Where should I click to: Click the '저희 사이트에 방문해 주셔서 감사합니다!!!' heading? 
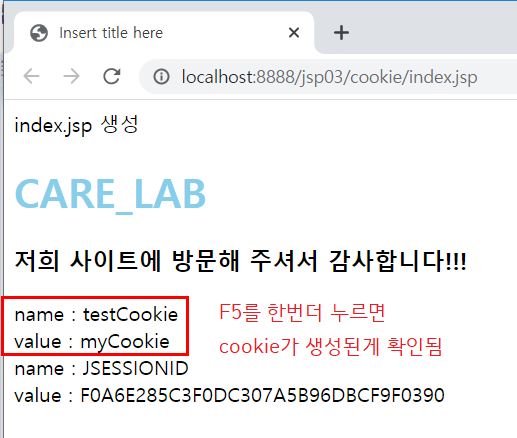tap(240, 261)
